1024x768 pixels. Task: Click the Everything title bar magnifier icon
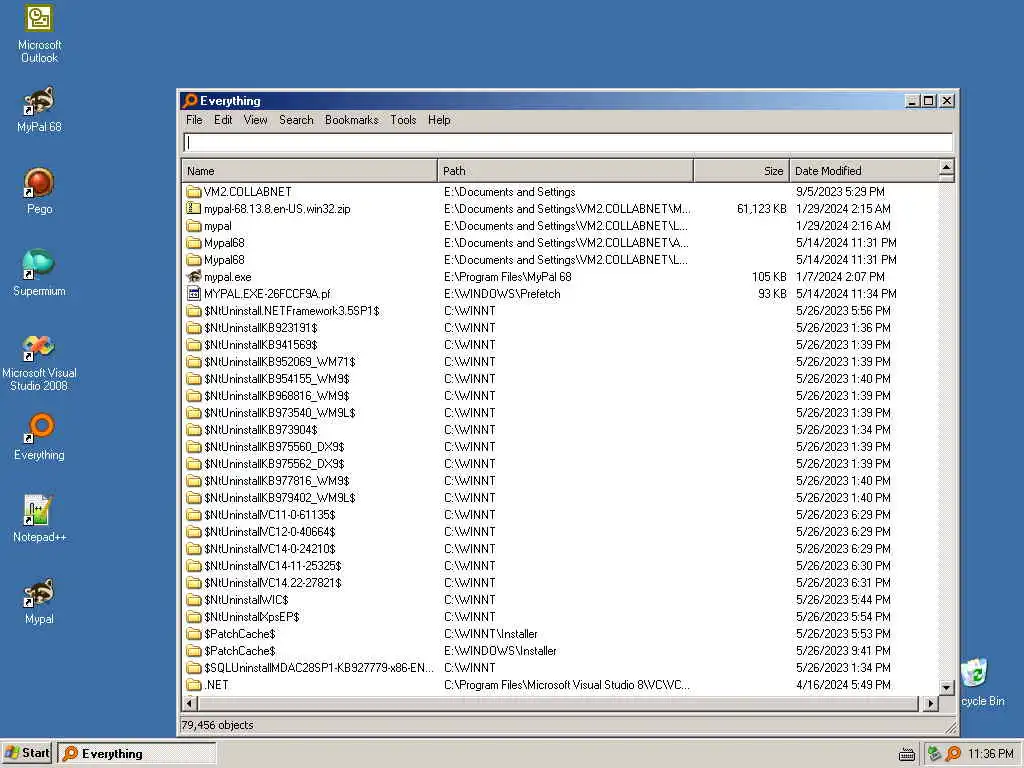(x=190, y=101)
